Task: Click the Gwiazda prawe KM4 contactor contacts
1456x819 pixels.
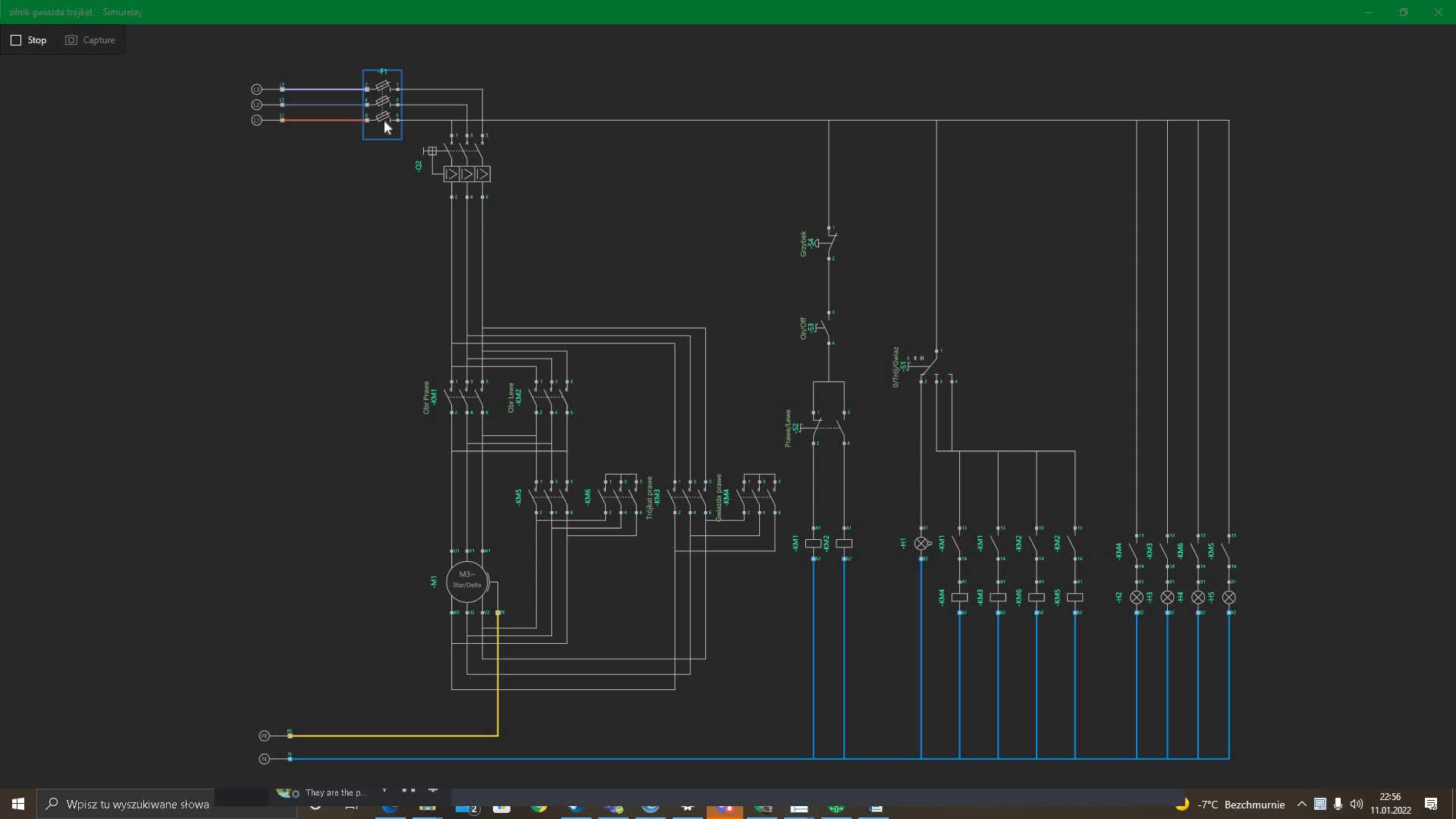Action: coord(758,497)
